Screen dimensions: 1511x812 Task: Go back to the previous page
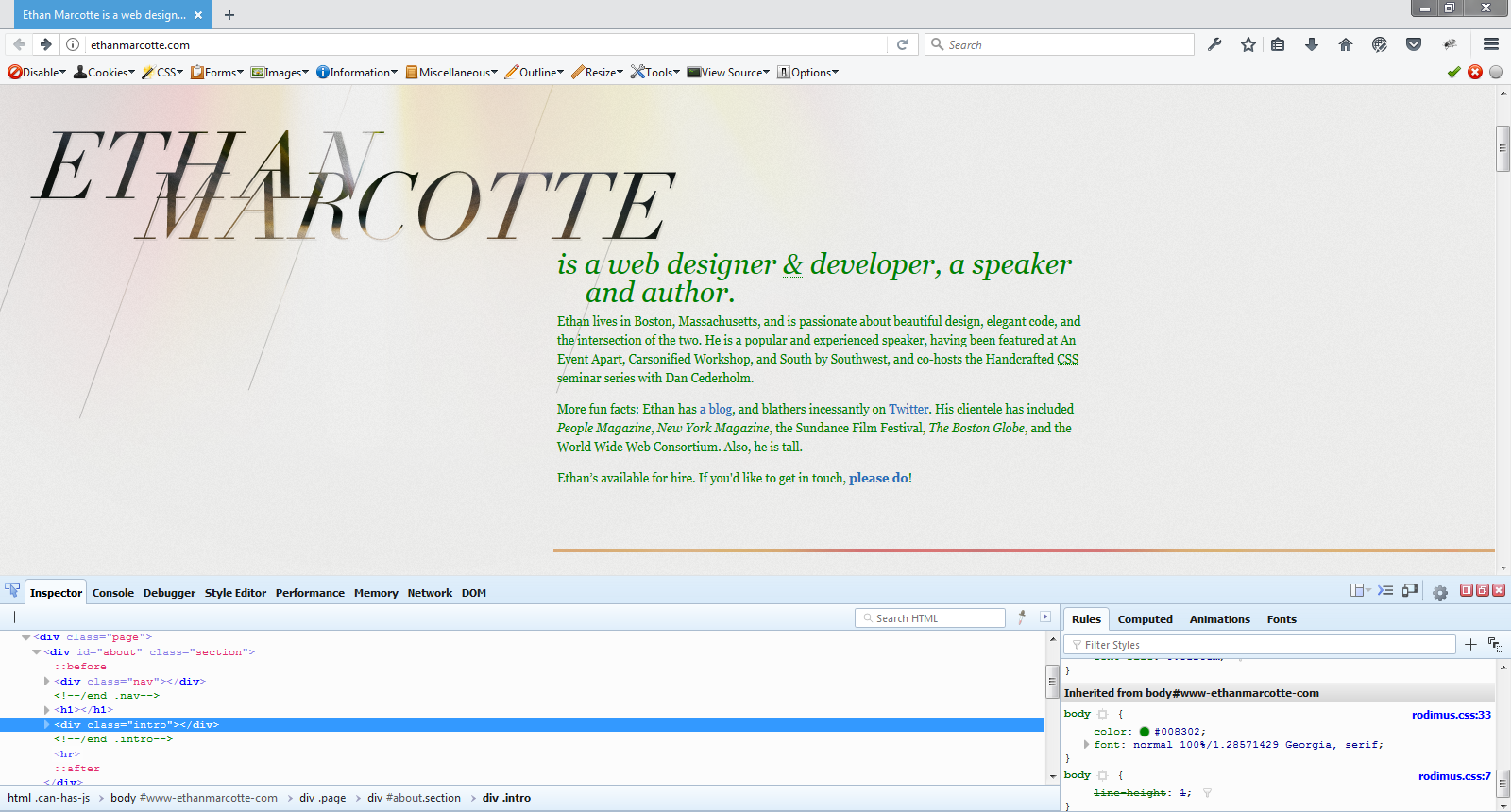pyautogui.click(x=19, y=44)
